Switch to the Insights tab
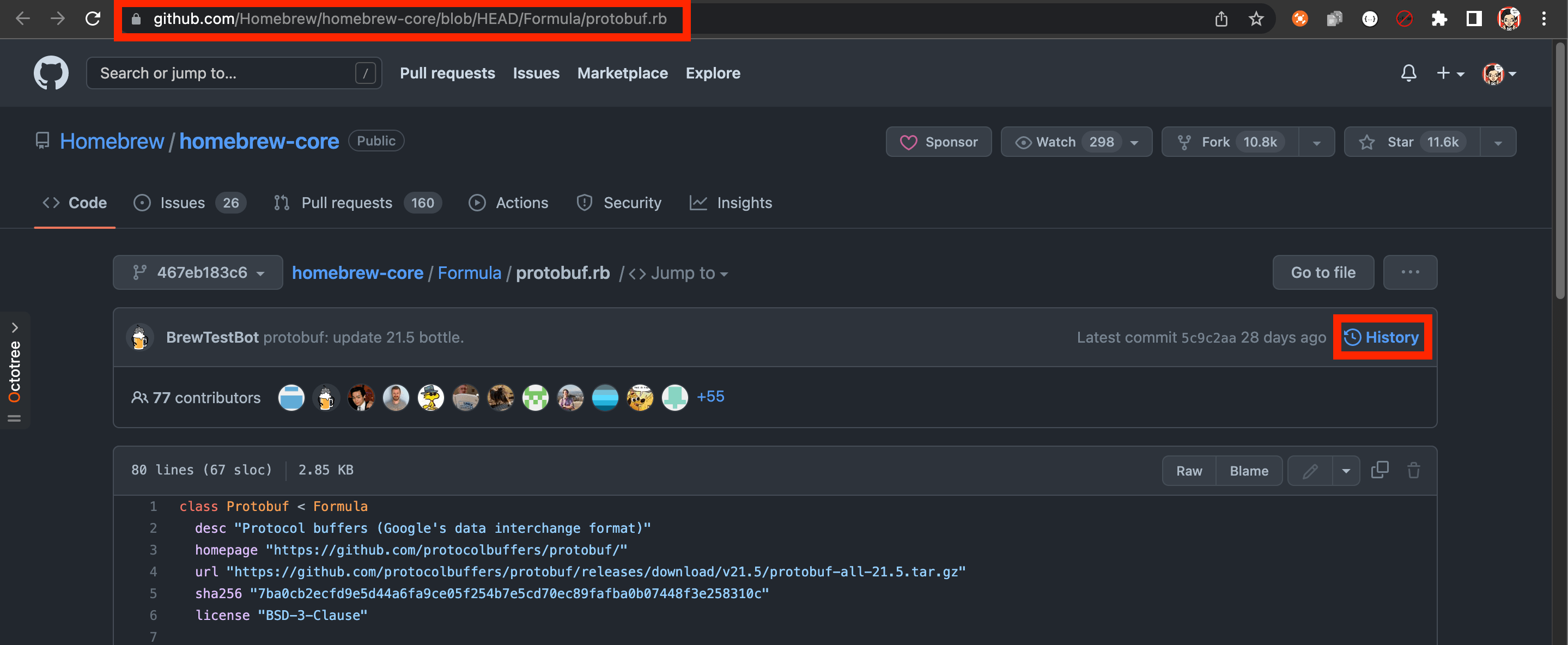The height and width of the screenshot is (645, 1568). click(x=731, y=203)
